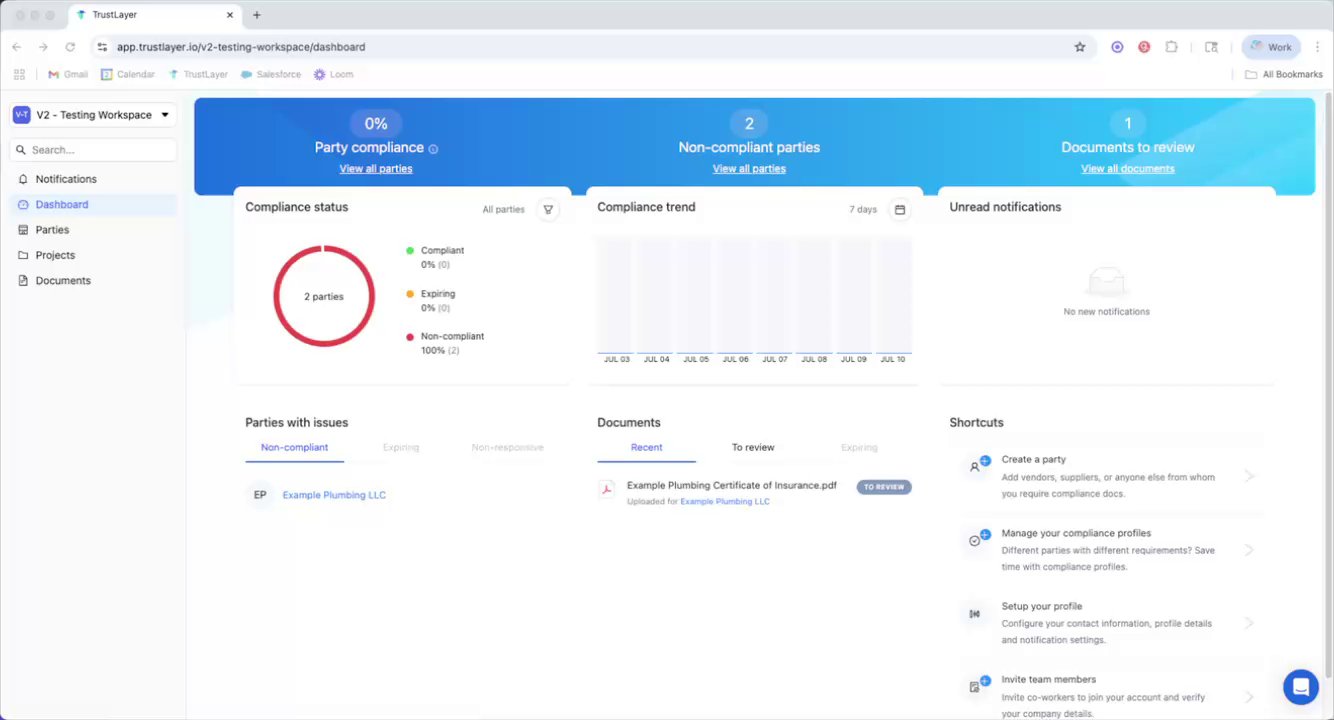Click the PDF file icon
1334x720 pixels.
[x=606, y=489]
